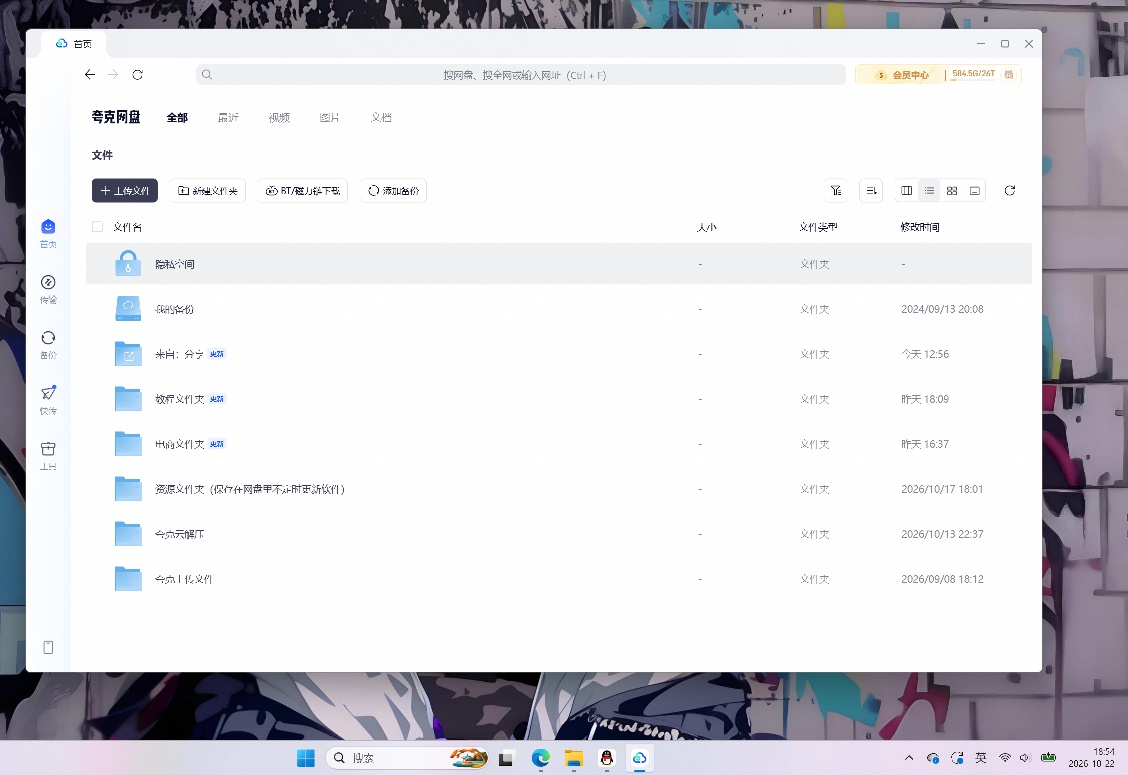The height and width of the screenshot is (775, 1128).
Task: Switch to the grid view layout
Action: click(x=952, y=191)
